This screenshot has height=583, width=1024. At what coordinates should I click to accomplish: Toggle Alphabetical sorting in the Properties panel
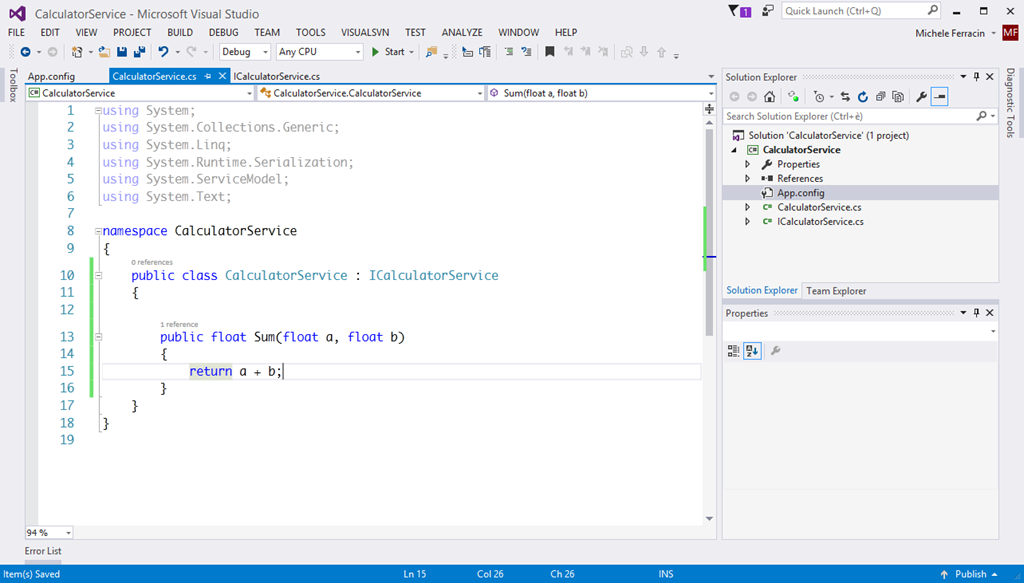[752, 350]
